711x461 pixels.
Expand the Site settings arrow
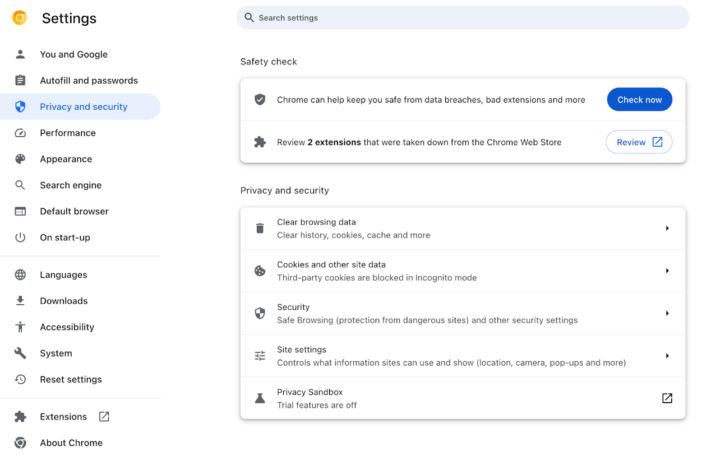667,356
